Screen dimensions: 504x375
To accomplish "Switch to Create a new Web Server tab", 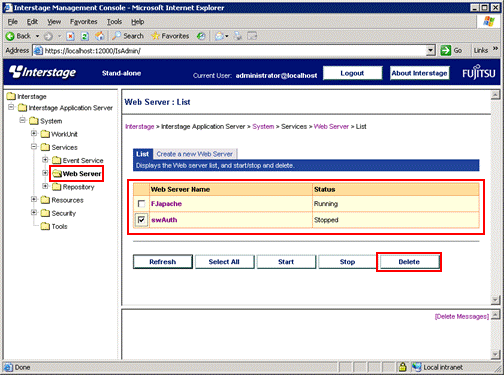I will click(195, 154).
